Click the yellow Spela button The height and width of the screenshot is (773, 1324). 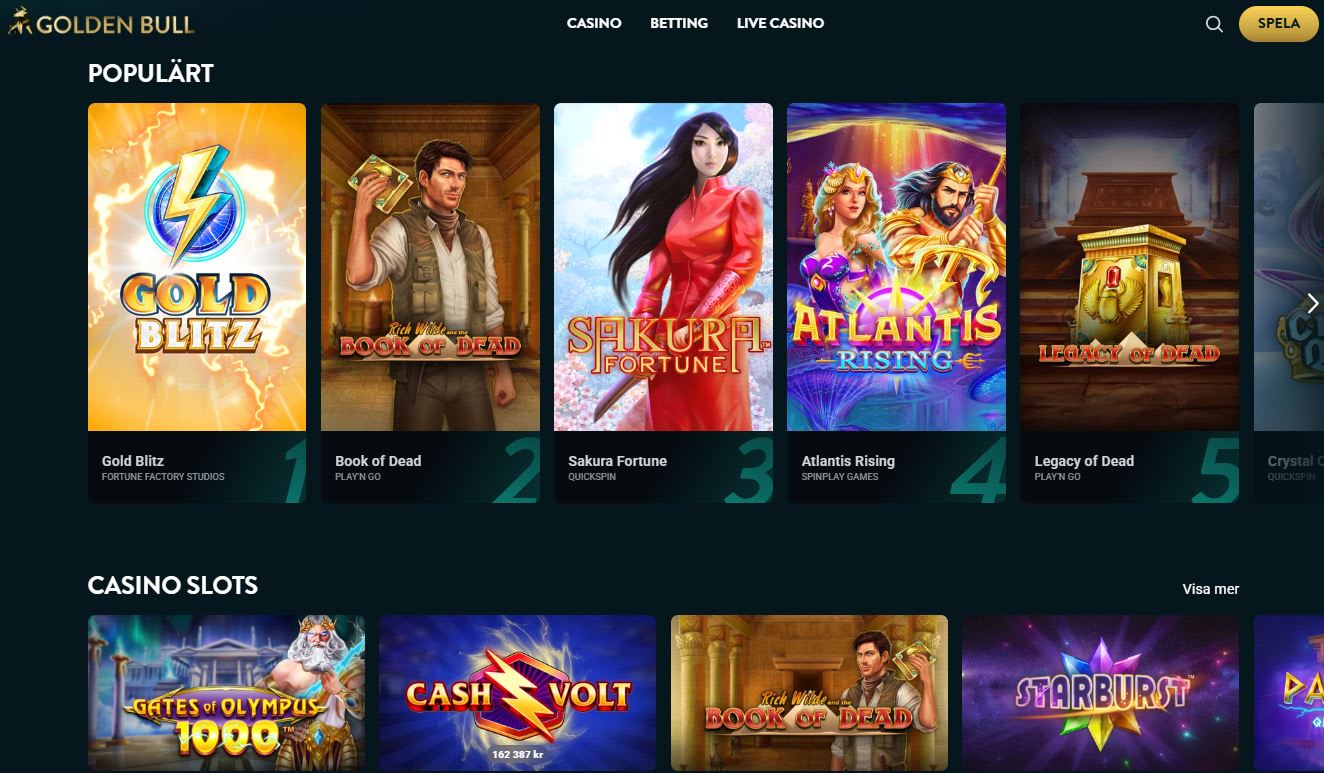1278,24
